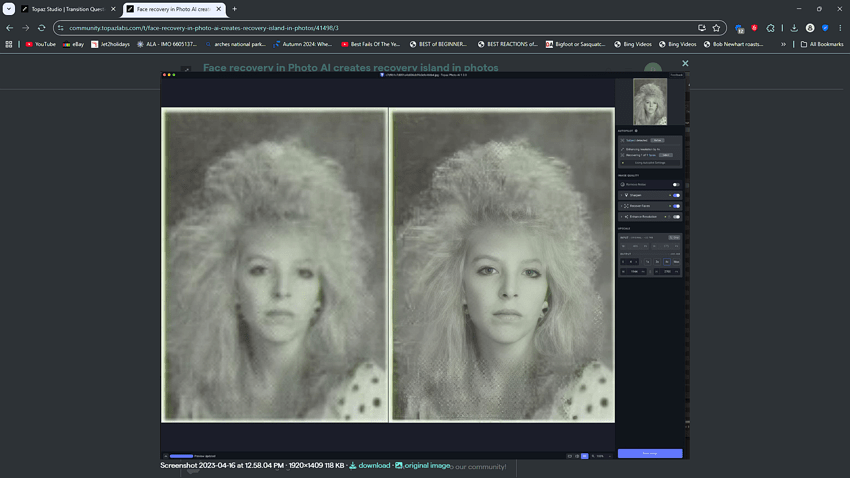Image resolution: width=850 pixels, height=478 pixels.
Task: Expand the Recover Faces settings section
Action: (x=622, y=206)
